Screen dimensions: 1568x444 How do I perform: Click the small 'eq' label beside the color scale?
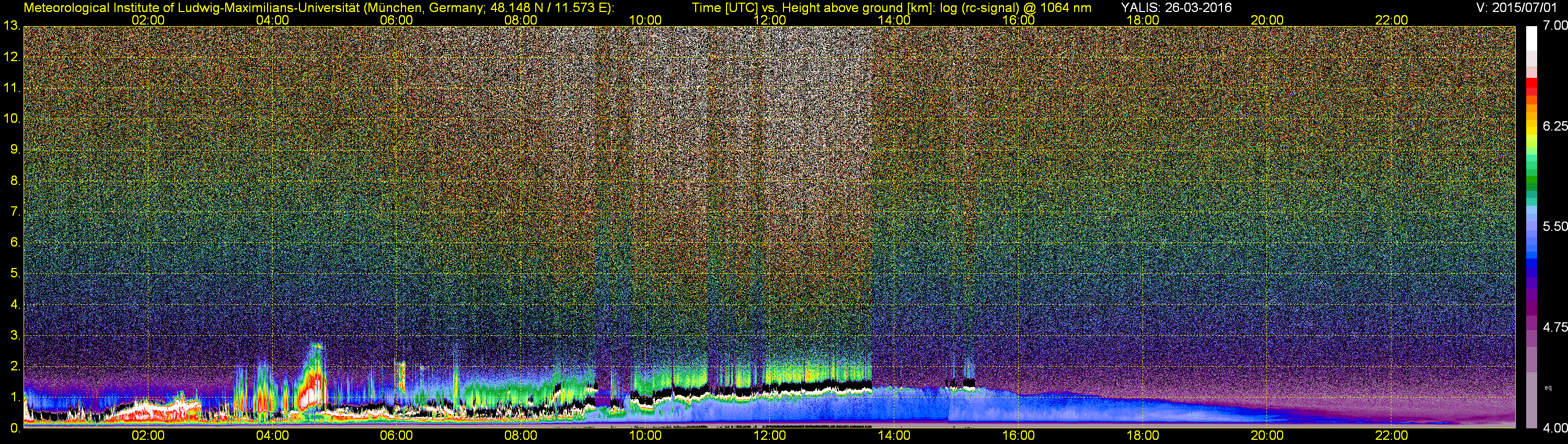click(1549, 388)
